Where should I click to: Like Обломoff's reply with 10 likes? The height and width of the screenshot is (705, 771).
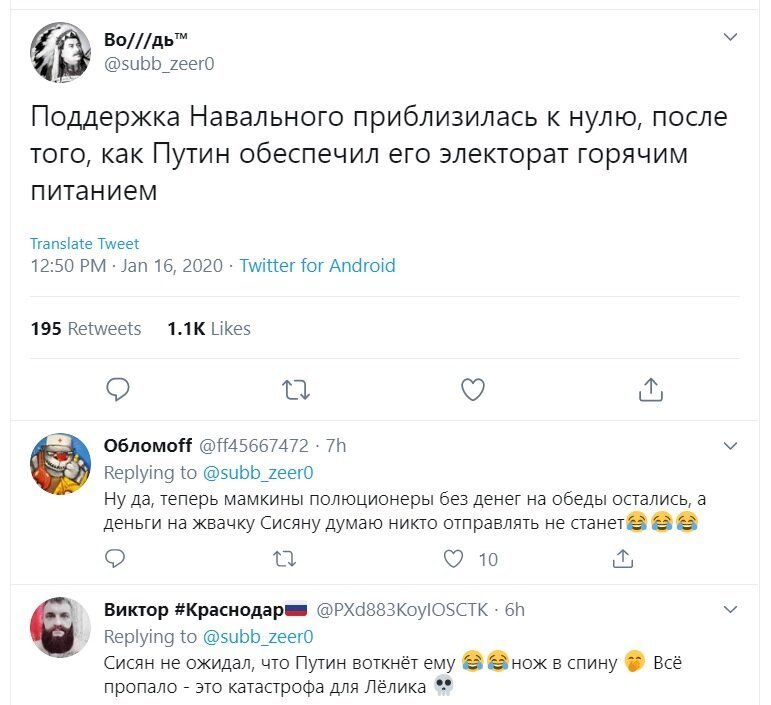(453, 559)
